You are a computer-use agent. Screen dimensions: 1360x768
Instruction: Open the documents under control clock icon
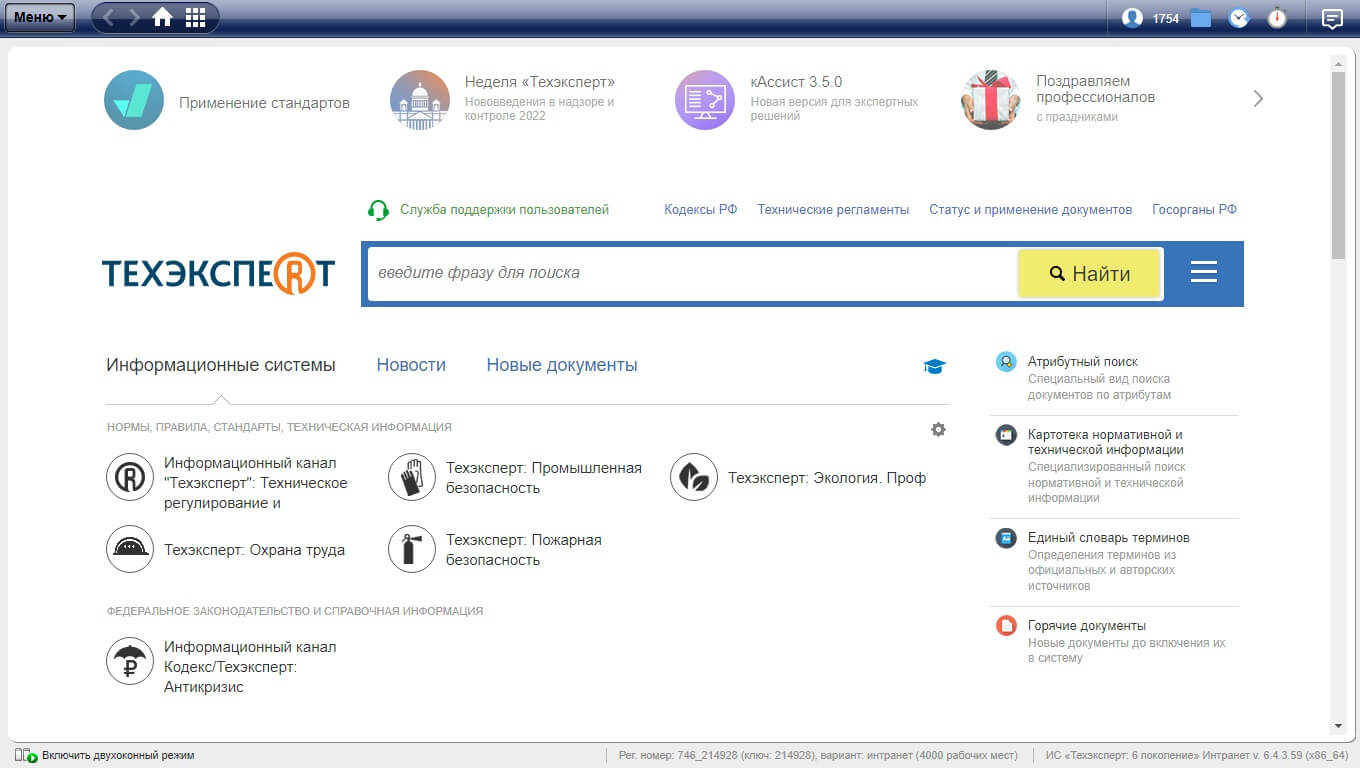[1239, 18]
